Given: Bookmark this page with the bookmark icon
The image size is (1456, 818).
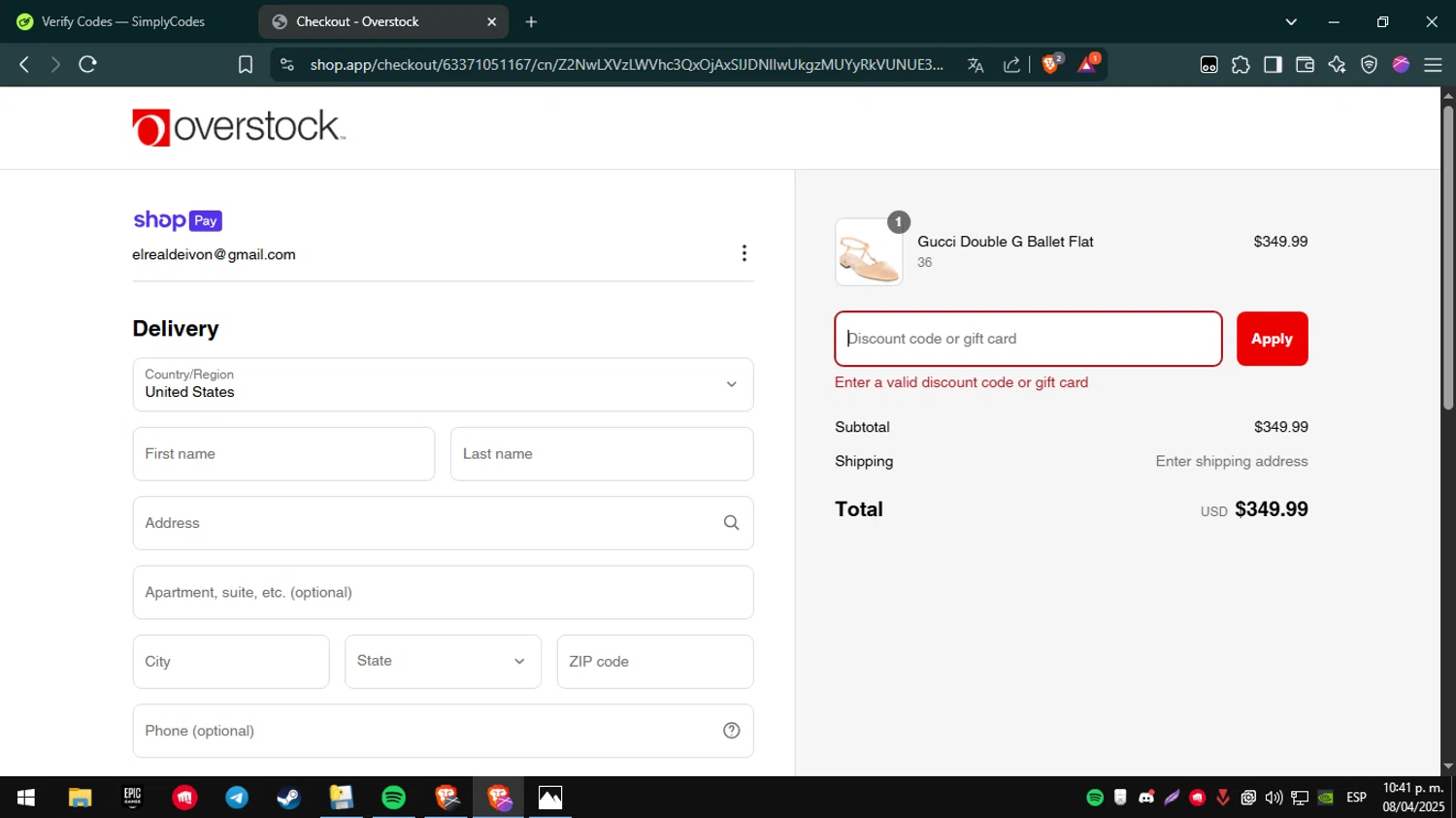Looking at the screenshot, I should [x=246, y=65].
